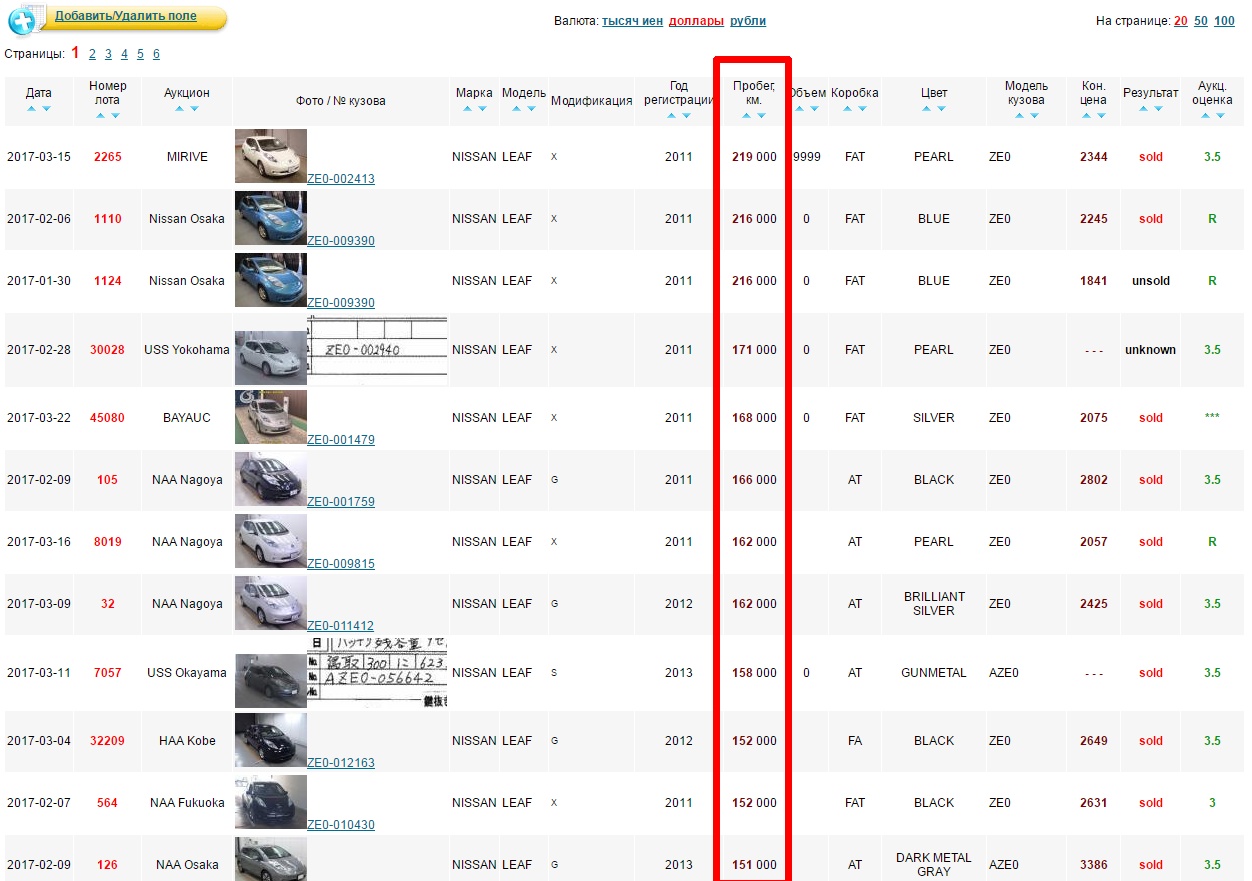Click lot number 7057
1252x881 pixels.
coord(107,673)
